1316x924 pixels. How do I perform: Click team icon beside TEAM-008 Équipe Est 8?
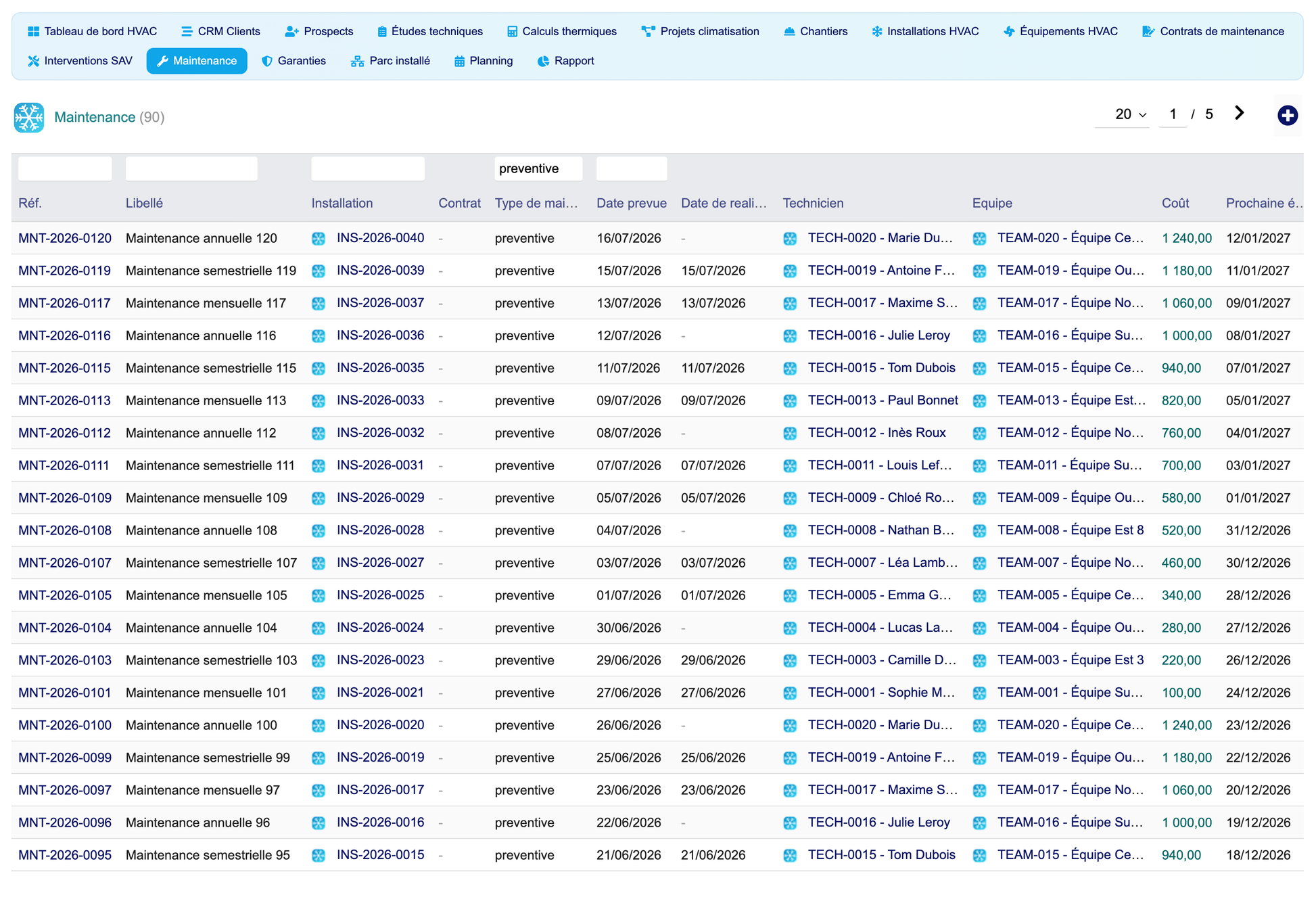979,530
